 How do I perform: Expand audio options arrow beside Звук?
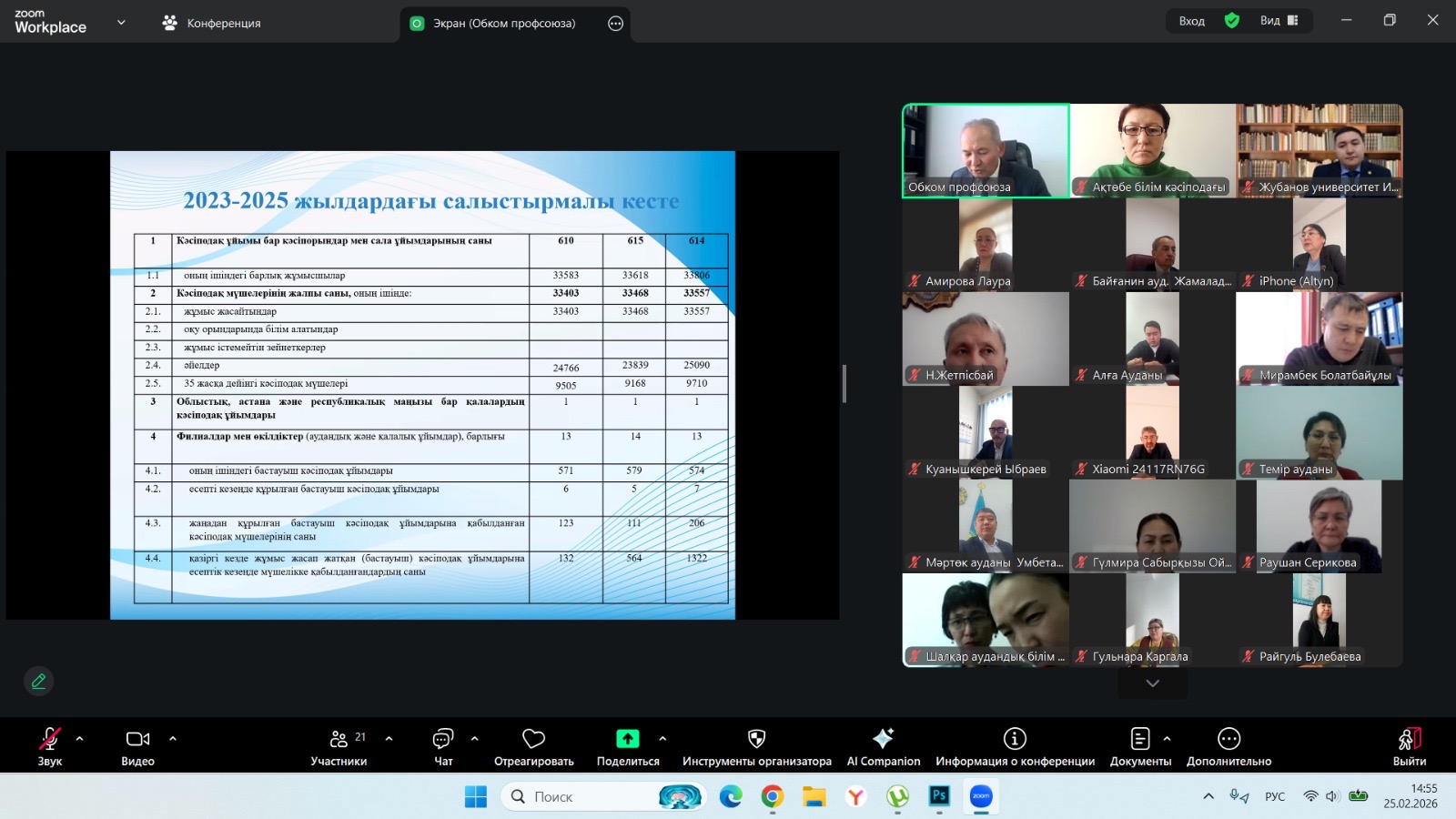tap(80, 739)
